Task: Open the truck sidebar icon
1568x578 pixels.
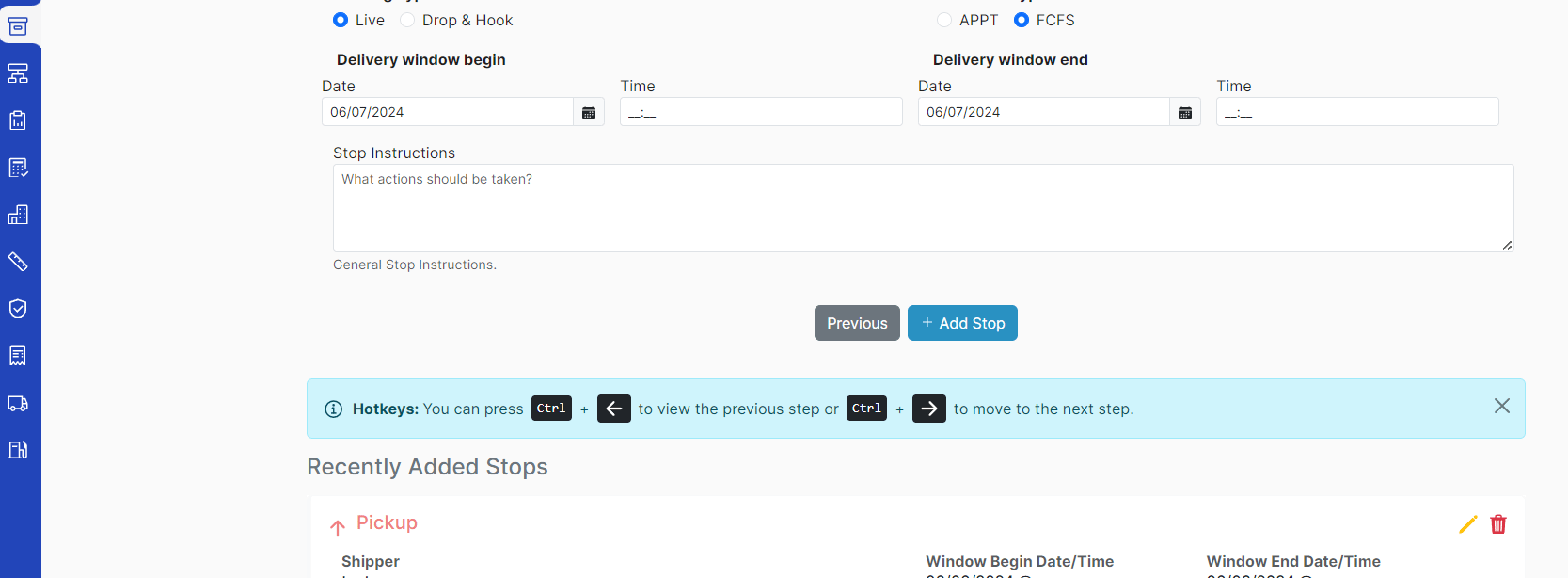Action: click(x=18, y=403)
